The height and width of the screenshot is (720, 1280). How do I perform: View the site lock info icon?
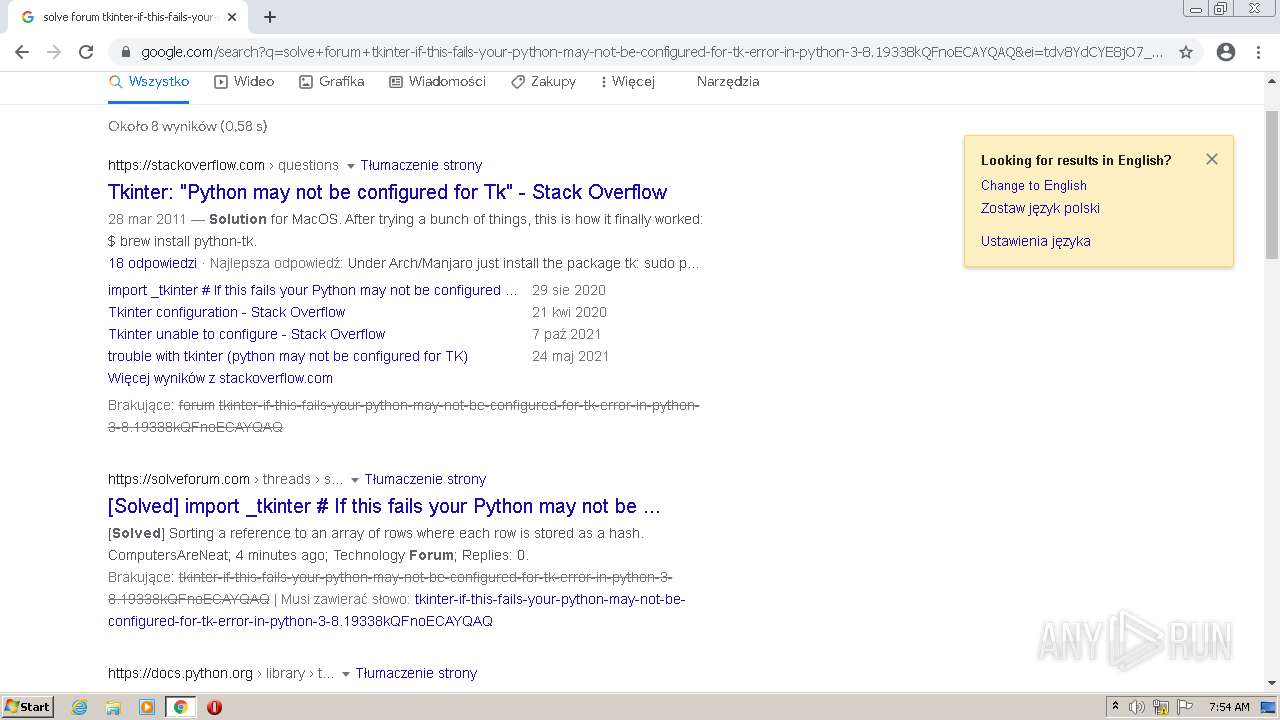126,52
